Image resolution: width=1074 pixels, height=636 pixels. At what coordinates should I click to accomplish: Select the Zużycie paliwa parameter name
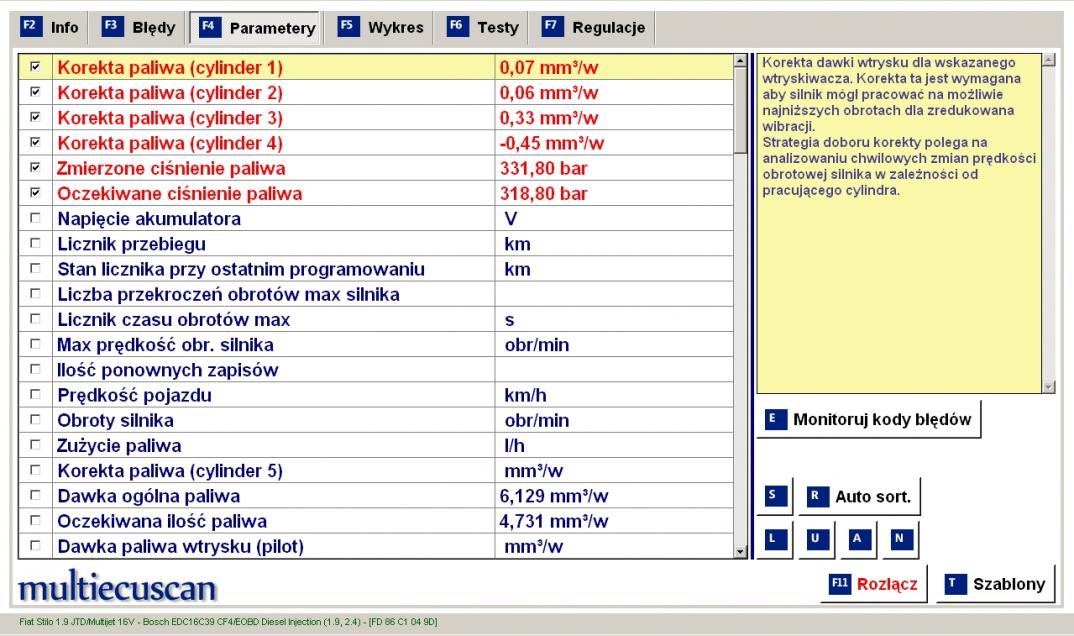pos(119,446)
